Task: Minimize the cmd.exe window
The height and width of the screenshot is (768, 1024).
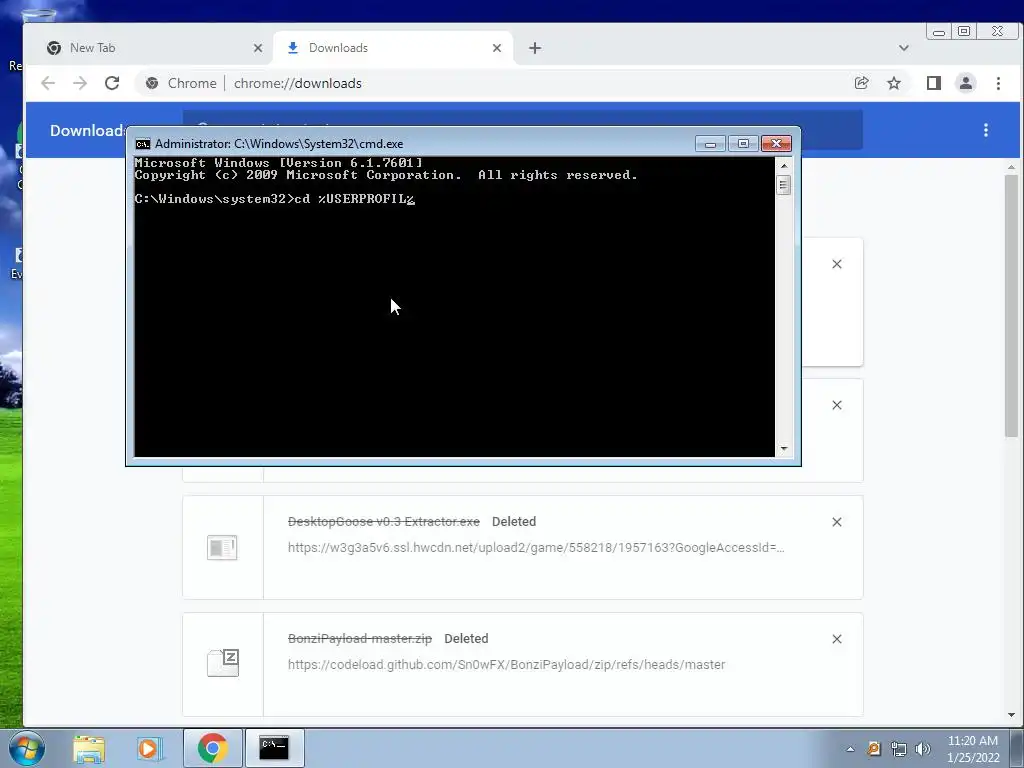Action: (711, 144)
